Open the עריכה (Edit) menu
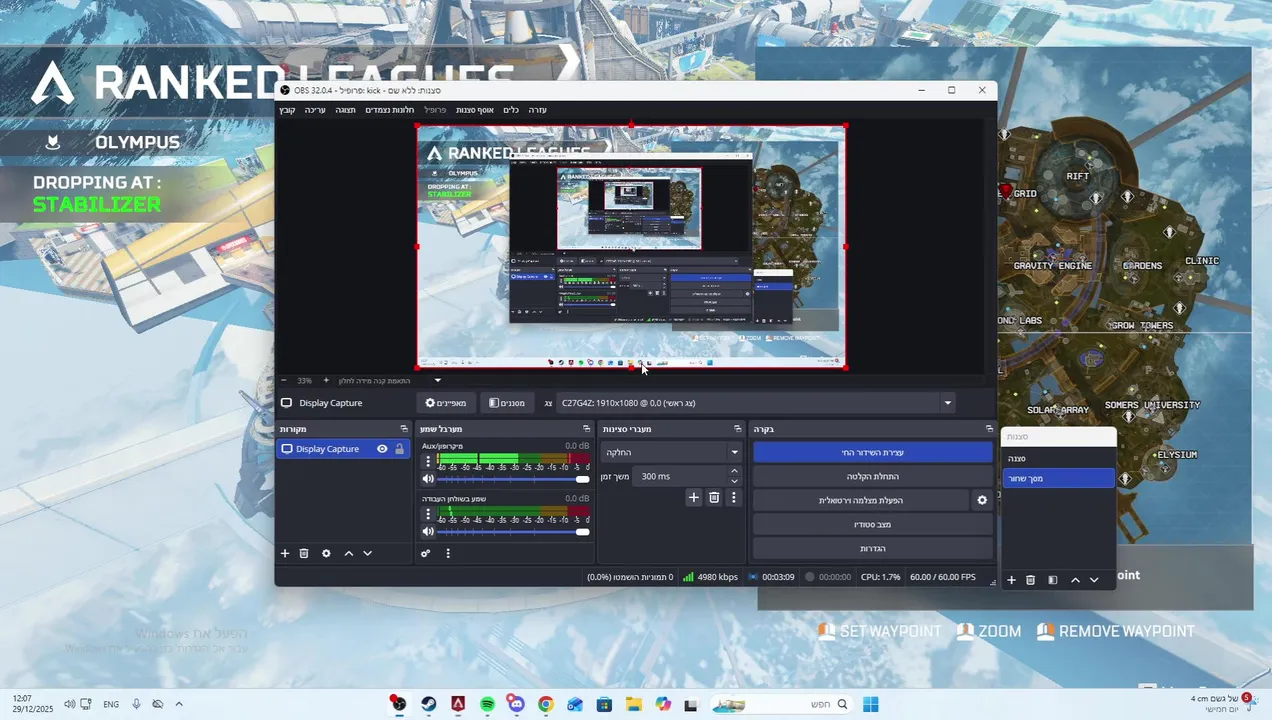Image resolution: width=1272 pixels, height=720 pixels. pyautogui.click(x=315, y=110)
